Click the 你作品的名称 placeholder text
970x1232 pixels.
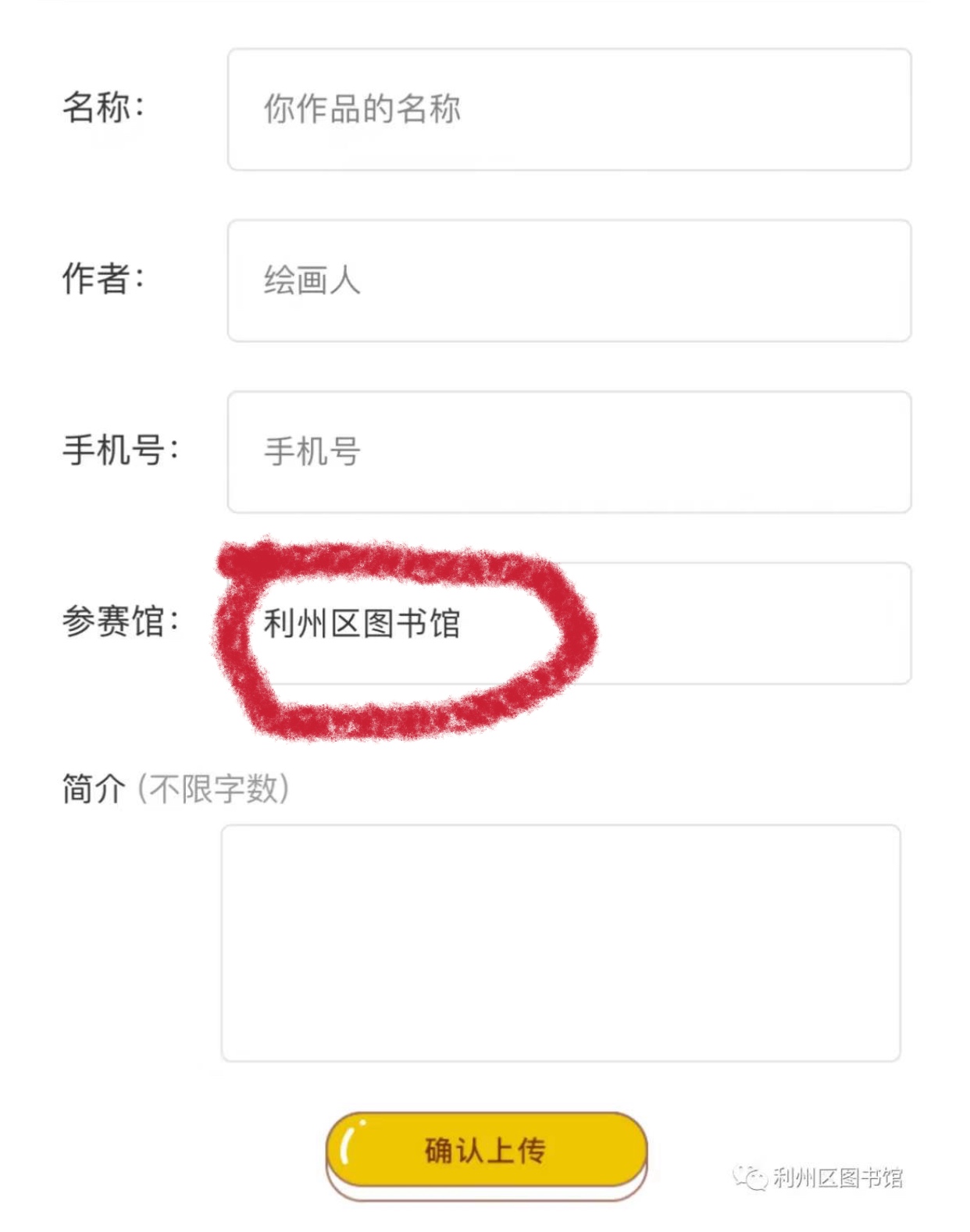362,109
